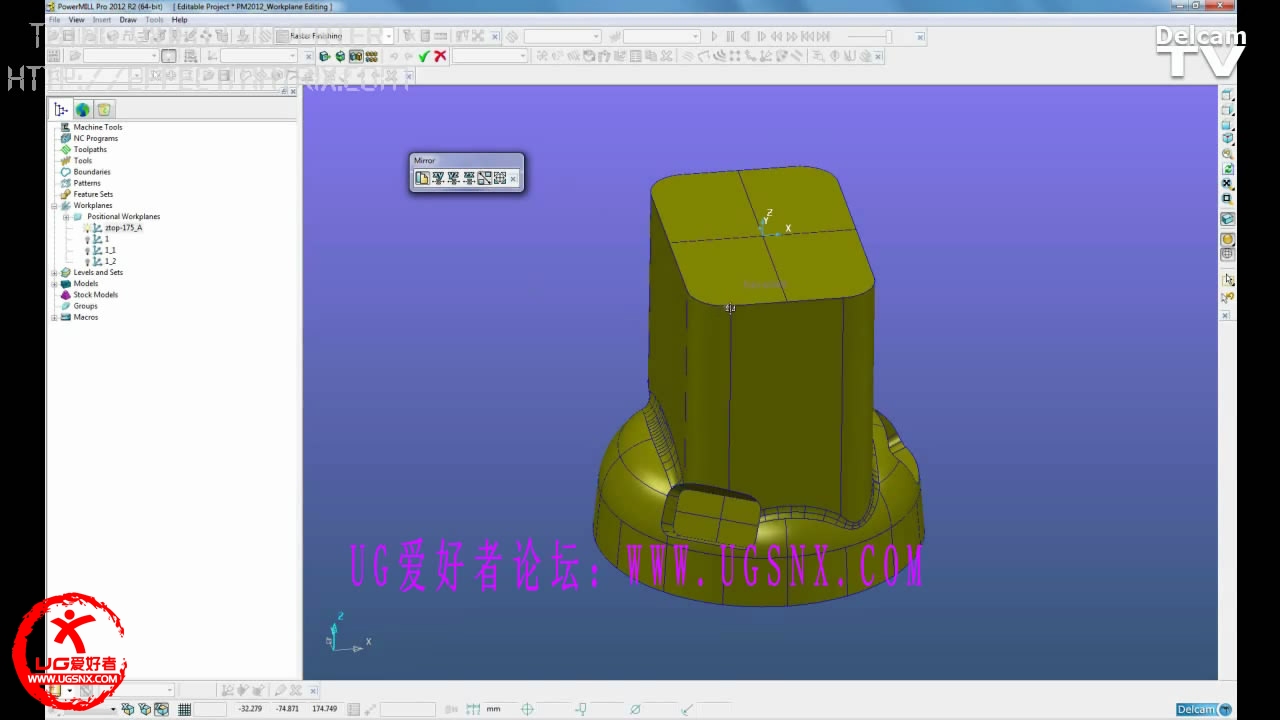Viewport: 1280px width, 720px height.
Task: Select workplane ztop-175_A
Action: [x=123, y=228]
